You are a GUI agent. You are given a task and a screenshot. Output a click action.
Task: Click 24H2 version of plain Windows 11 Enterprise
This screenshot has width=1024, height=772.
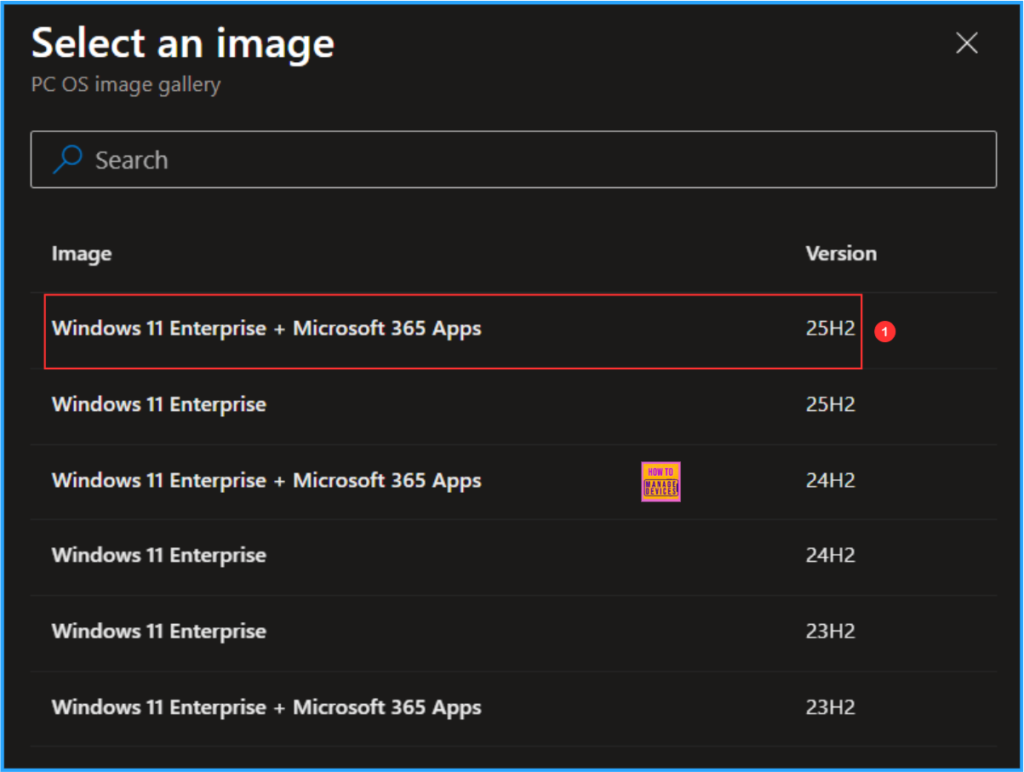tap(830, 556)
